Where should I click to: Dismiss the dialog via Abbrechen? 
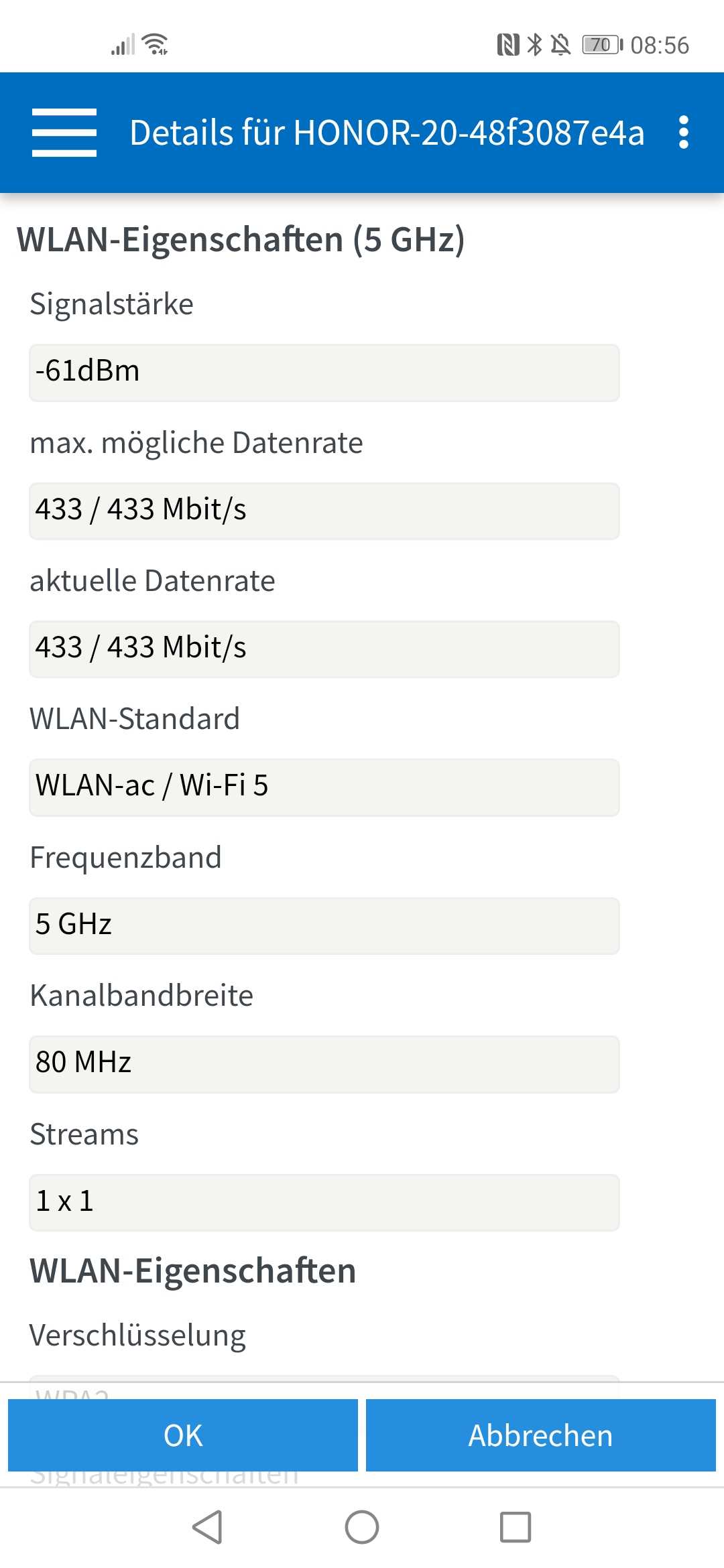coord(540,1436)
